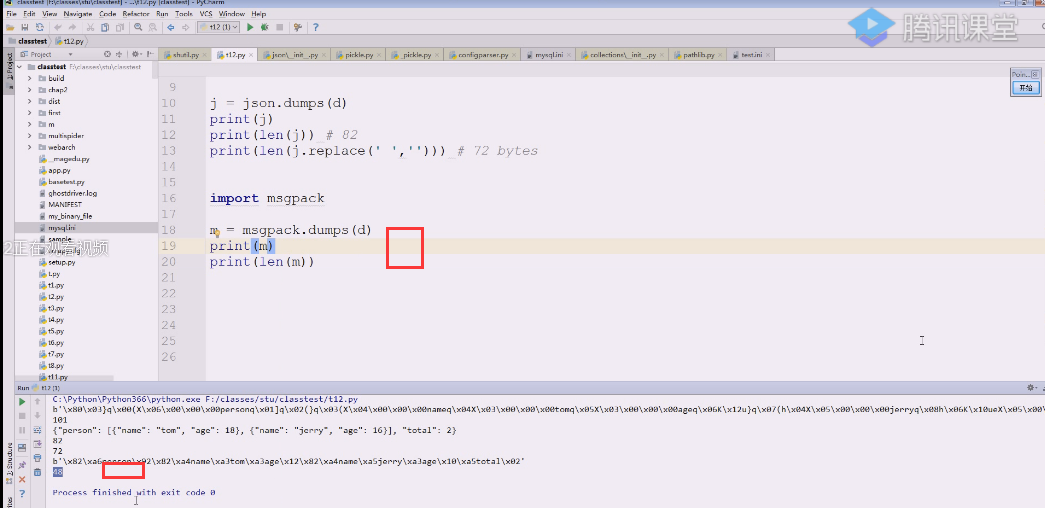Click the Run panel pause output icon
The width and height of the screenshot is (1045, 508).
(22, 431)
